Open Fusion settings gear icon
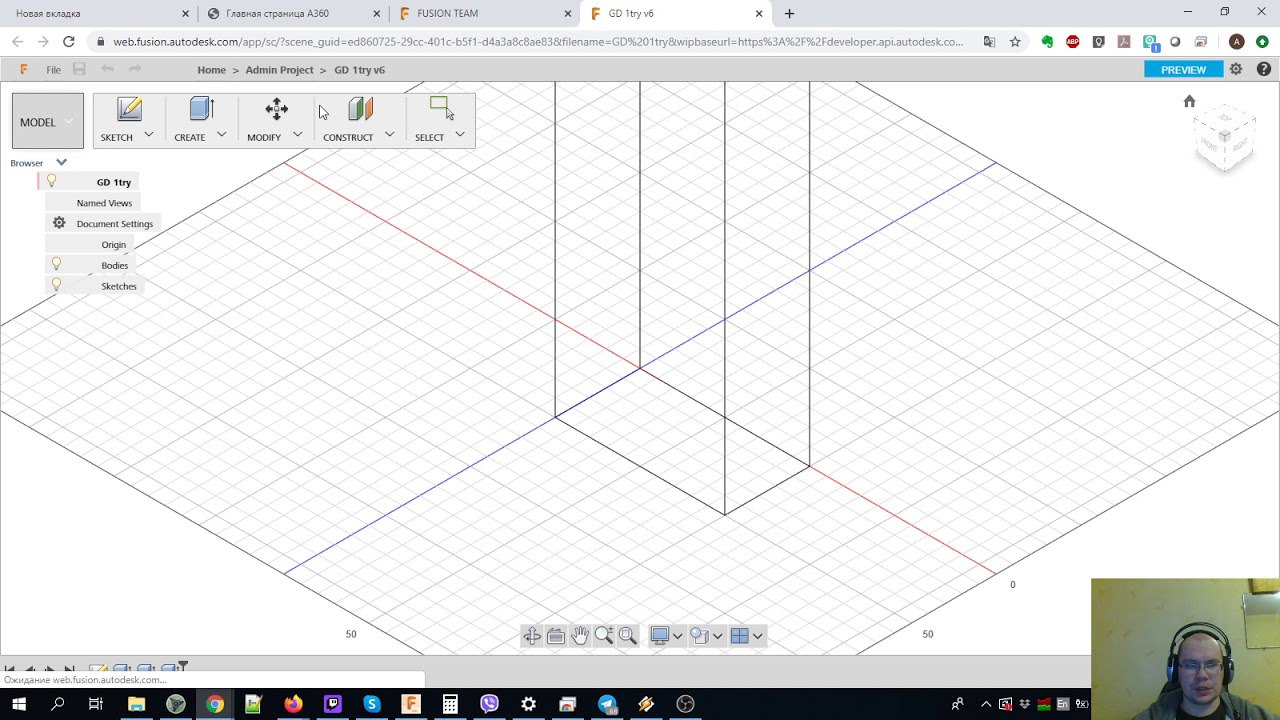 [1236, 69]
